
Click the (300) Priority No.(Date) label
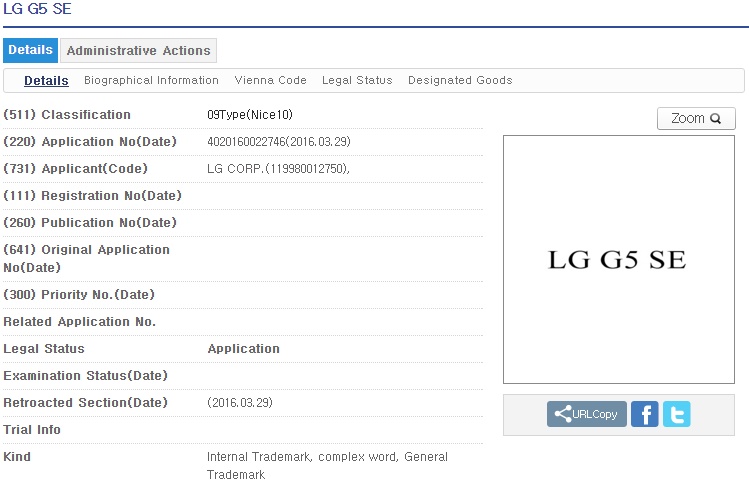(79, 295)
